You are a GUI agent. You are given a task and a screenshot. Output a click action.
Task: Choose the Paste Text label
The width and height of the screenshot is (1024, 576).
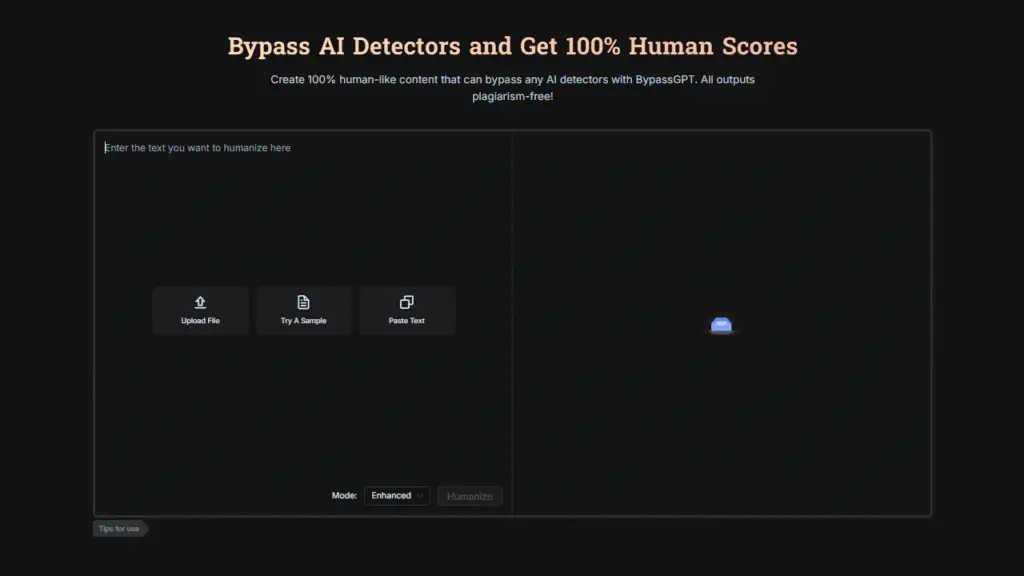pos(406,321)
